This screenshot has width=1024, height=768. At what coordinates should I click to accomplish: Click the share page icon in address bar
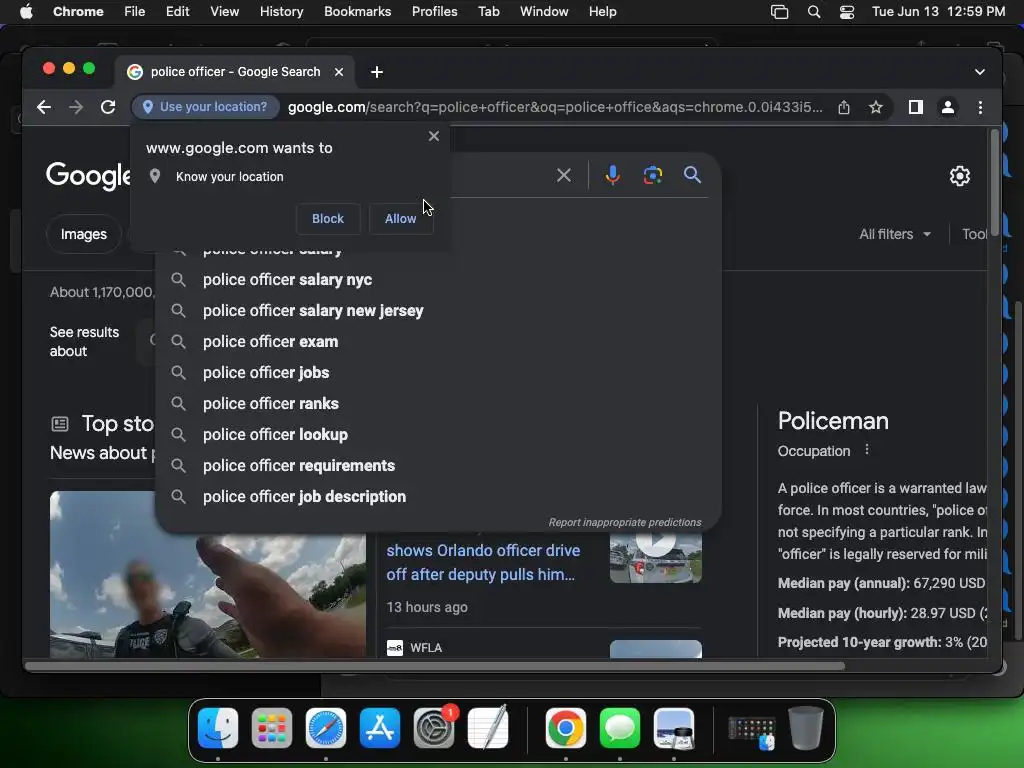point(844,107)
